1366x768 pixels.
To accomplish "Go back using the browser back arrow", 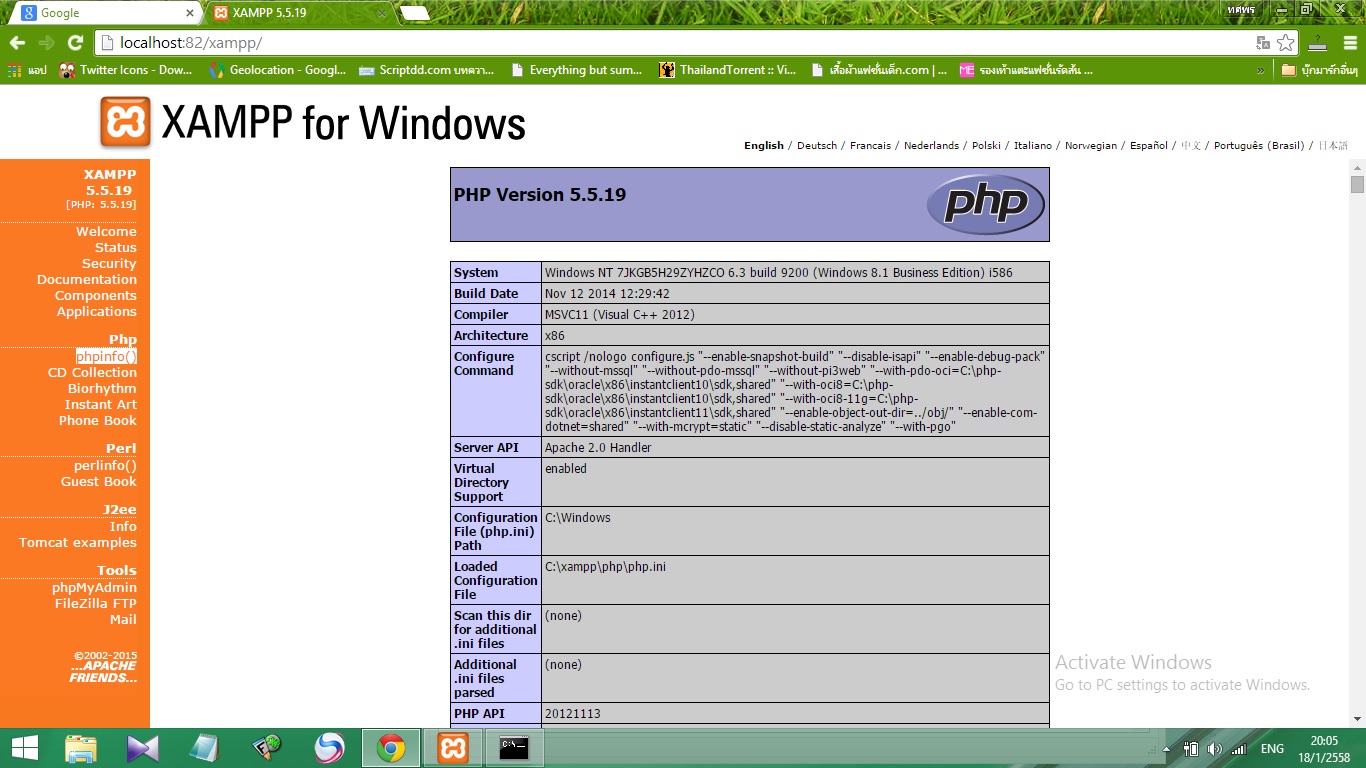I will coord(17,43).
